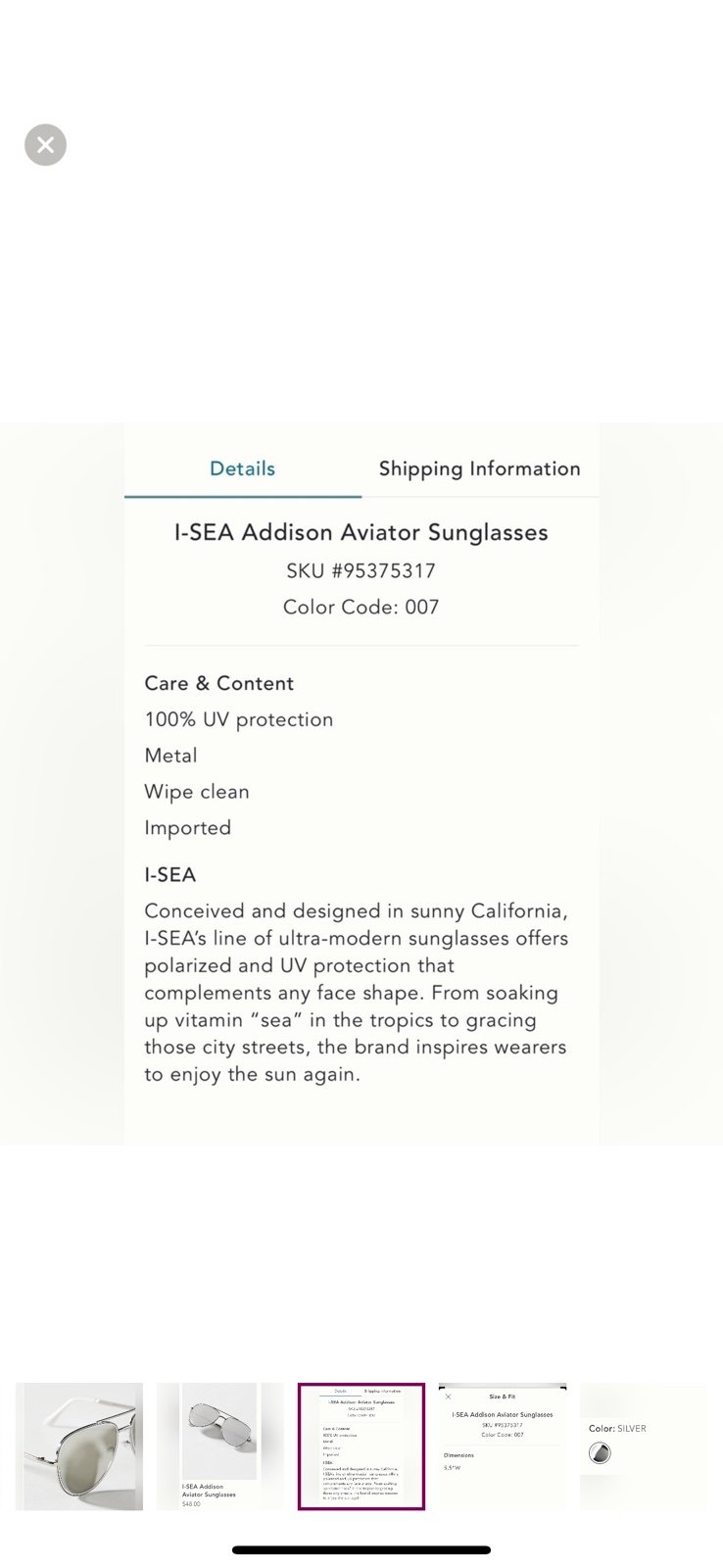723x1568 pixels.
Task: View the Size & Fit thumbnail
Action: (x=503, y=1446)
